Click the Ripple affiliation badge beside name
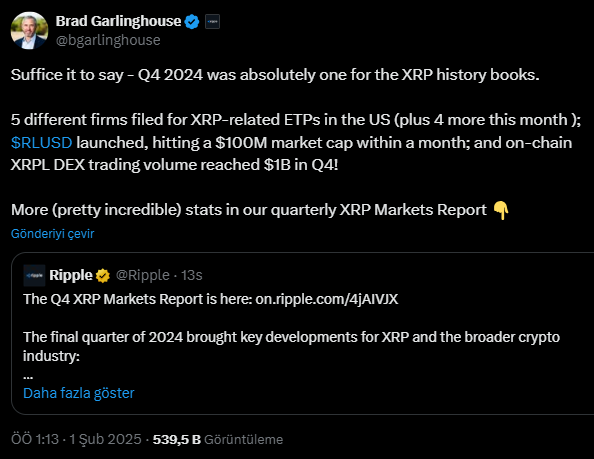Screen dimensions: 594x459 213,22
